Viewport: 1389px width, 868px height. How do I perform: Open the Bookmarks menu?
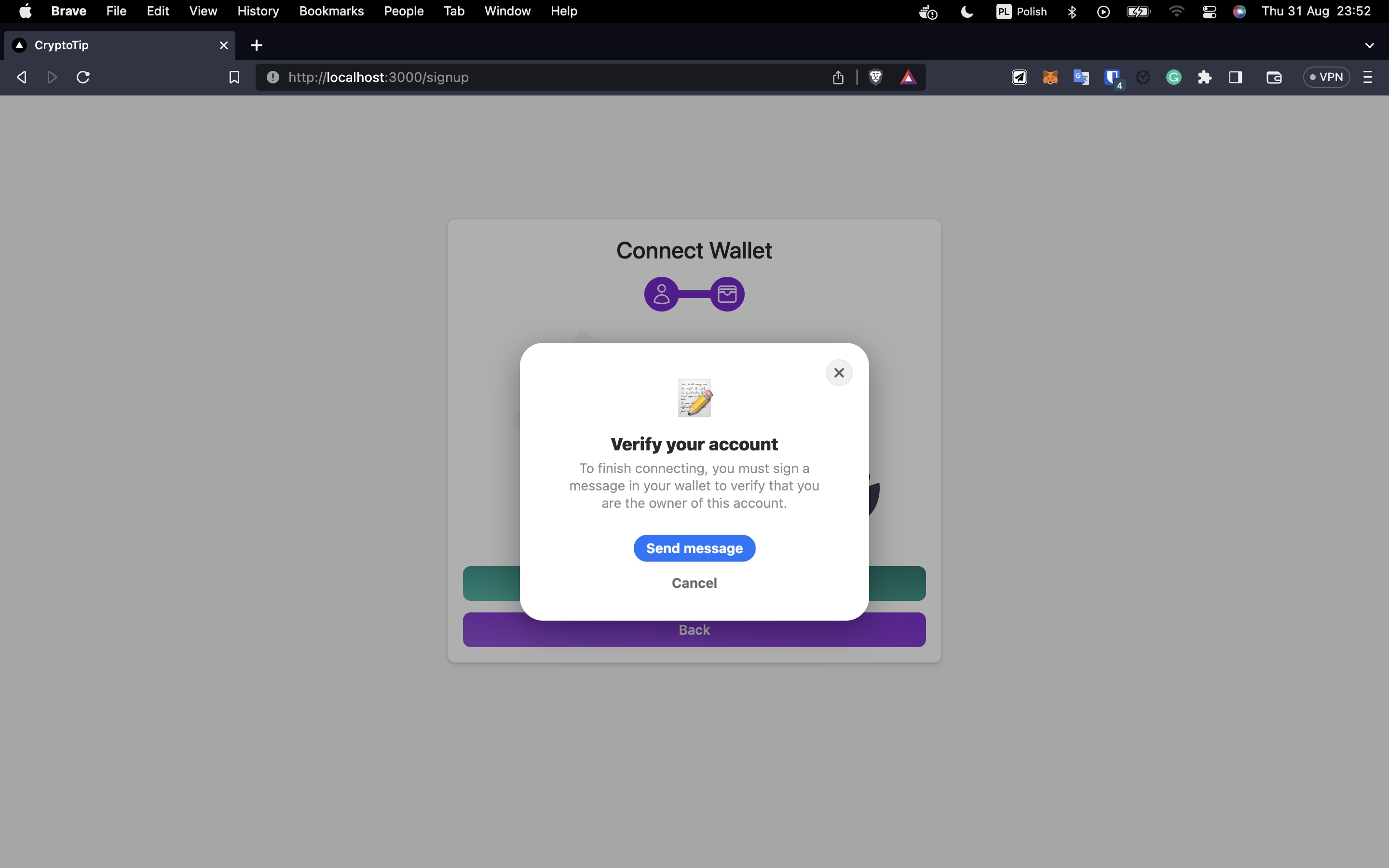tap(331, 12)
